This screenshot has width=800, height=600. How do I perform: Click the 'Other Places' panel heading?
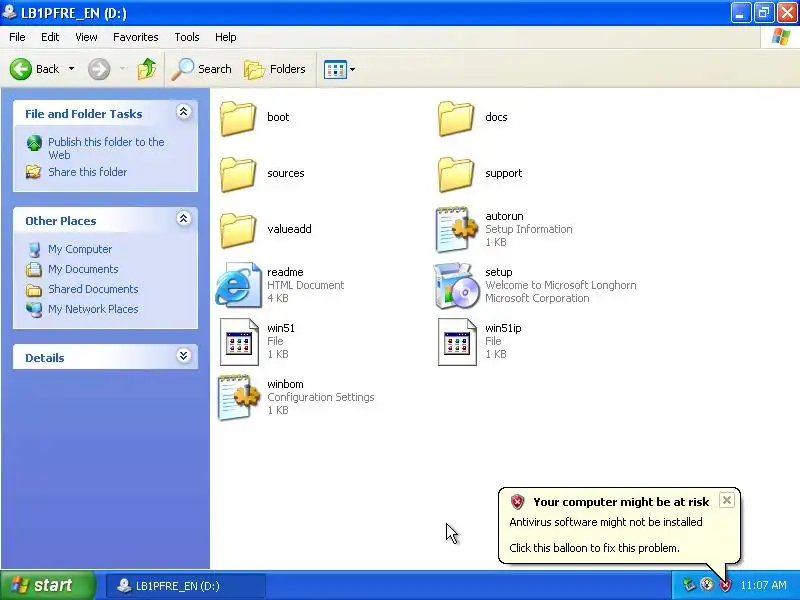click(61, 221)
